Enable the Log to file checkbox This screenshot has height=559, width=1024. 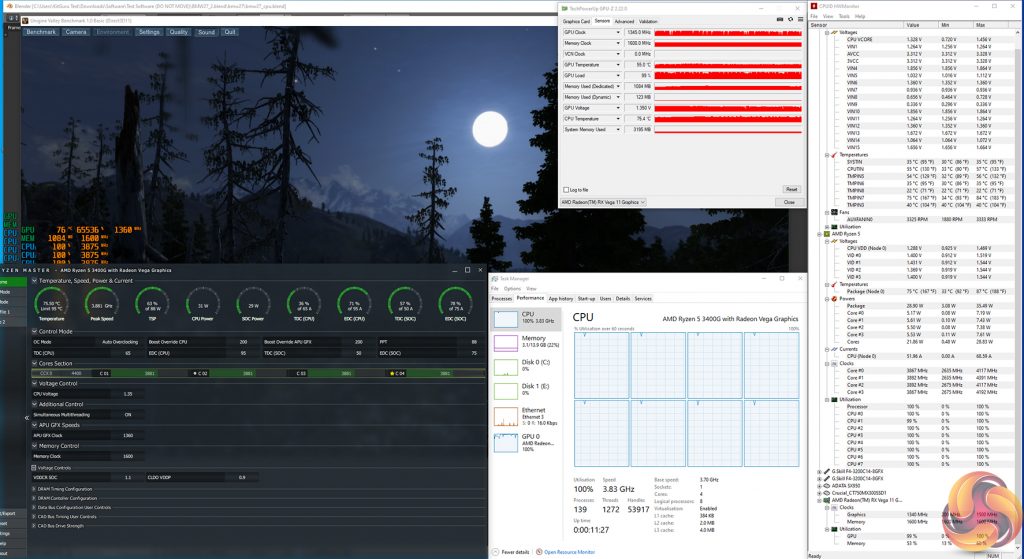click(567, 189)
